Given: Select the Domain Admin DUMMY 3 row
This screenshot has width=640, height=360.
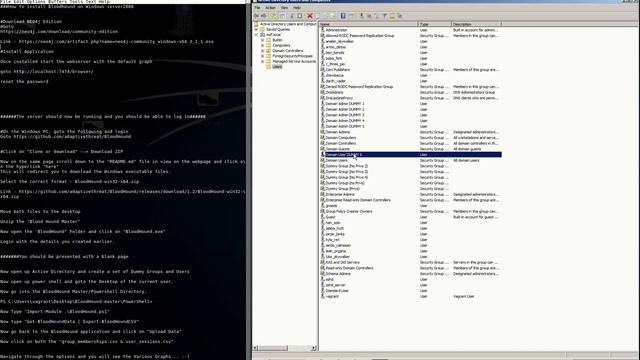Looking at the screenshot, I should [410, 115].
